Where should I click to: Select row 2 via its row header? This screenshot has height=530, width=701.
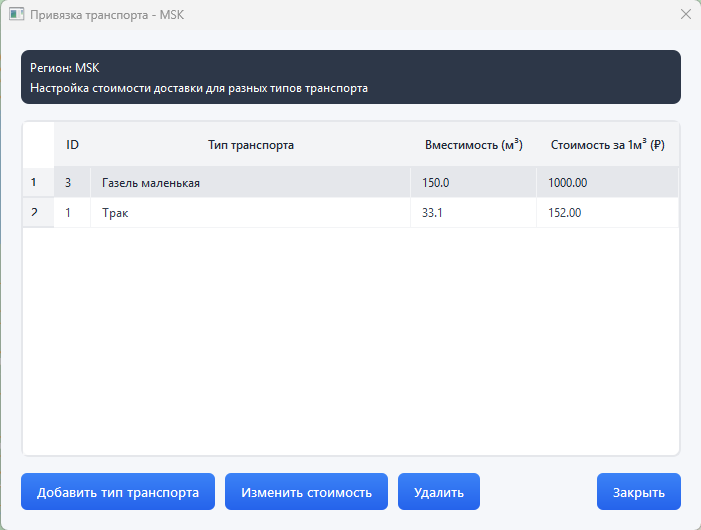pyautogui.click(x=38, y=213)
